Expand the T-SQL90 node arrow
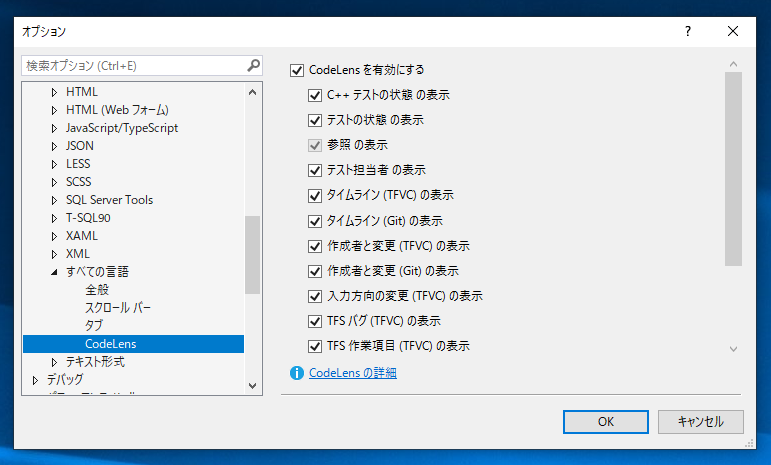Image resolution: width=771 pixels, height=465 pixels. point(54,218)
